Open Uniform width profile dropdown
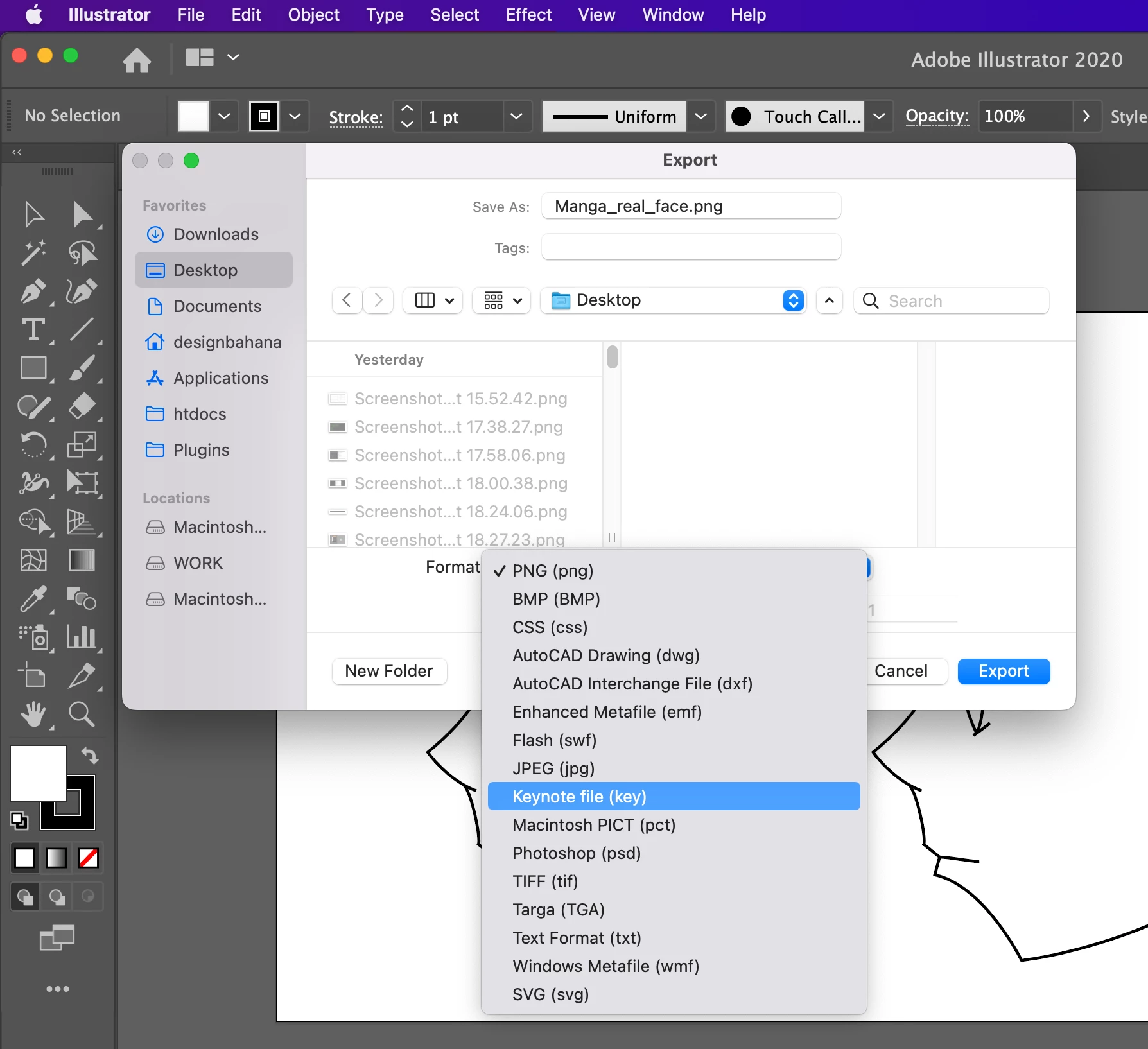Viewport: 1148px width, 1049px height. [701, 116]
